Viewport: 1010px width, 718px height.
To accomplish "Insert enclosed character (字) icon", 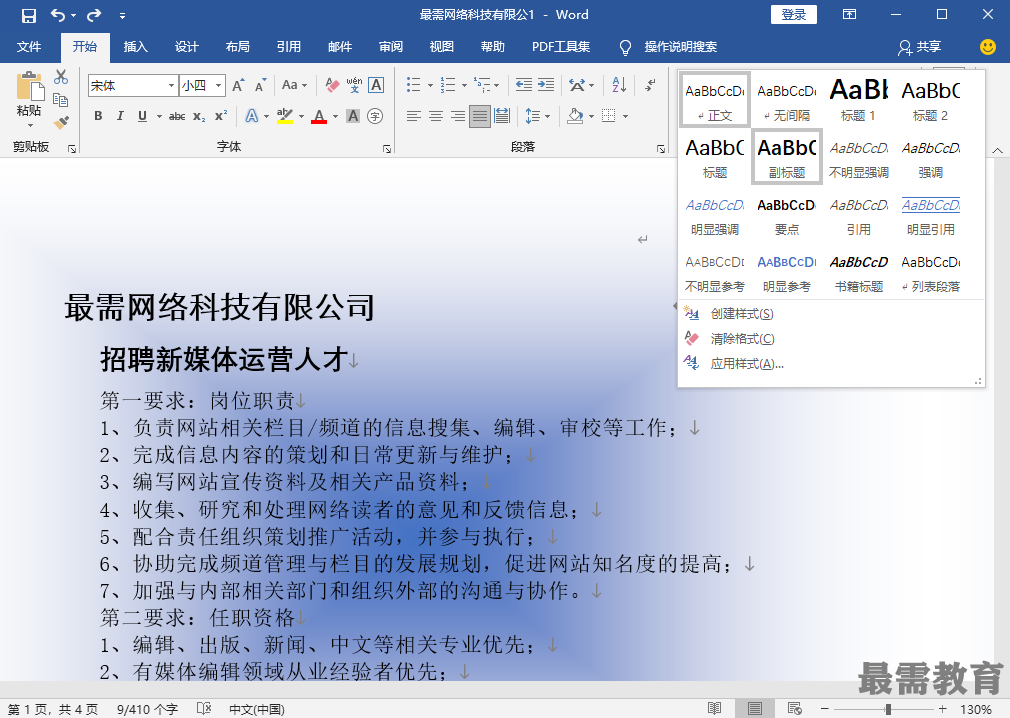I will click(x=375, y=116).
